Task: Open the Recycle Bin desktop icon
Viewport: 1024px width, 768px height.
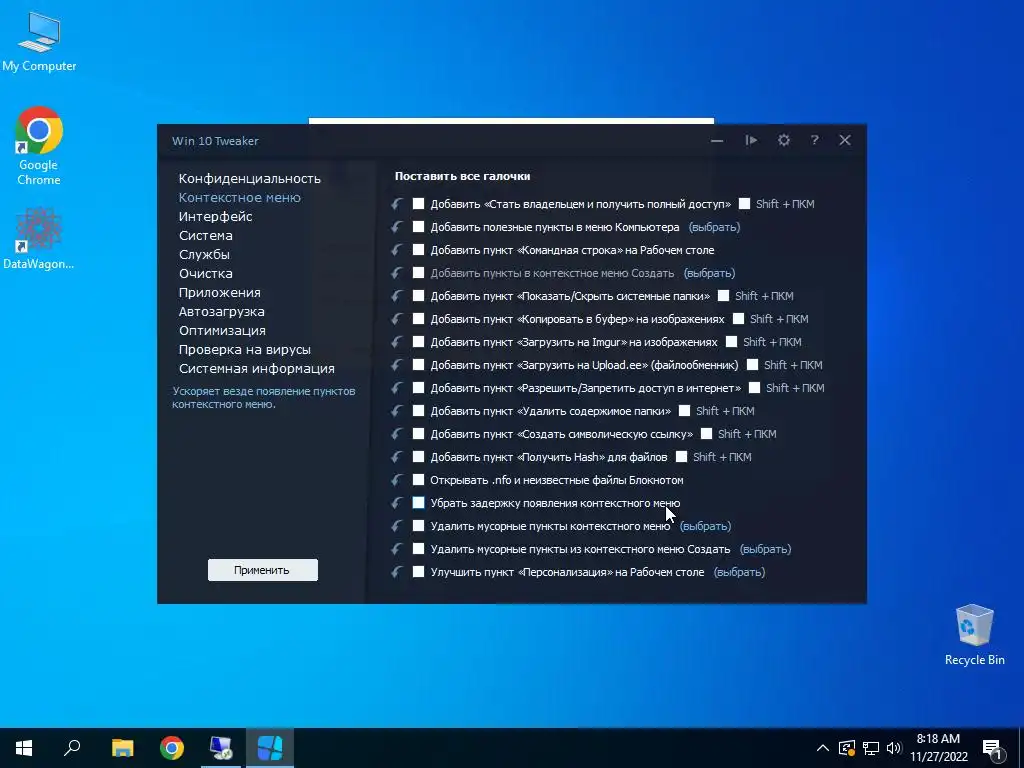Action: coord(974,635)
